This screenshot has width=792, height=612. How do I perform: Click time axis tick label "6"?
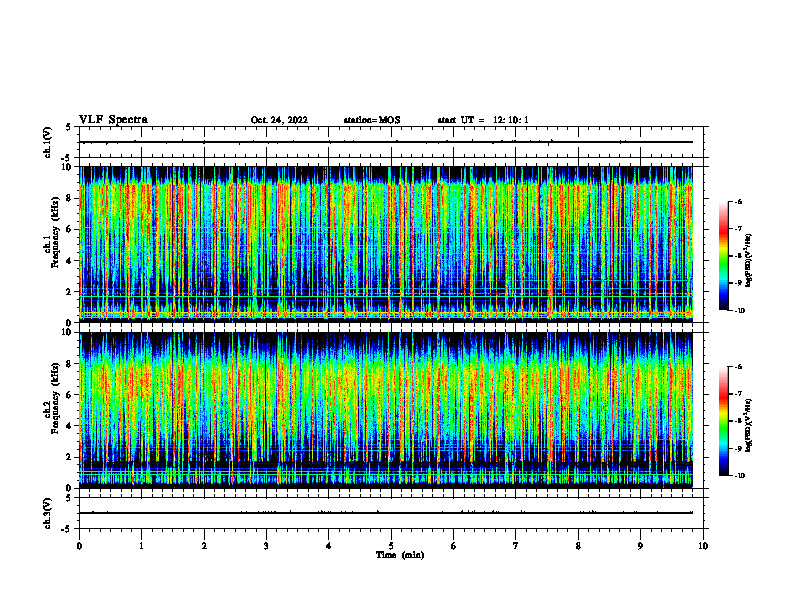click(x=454, y=546)
